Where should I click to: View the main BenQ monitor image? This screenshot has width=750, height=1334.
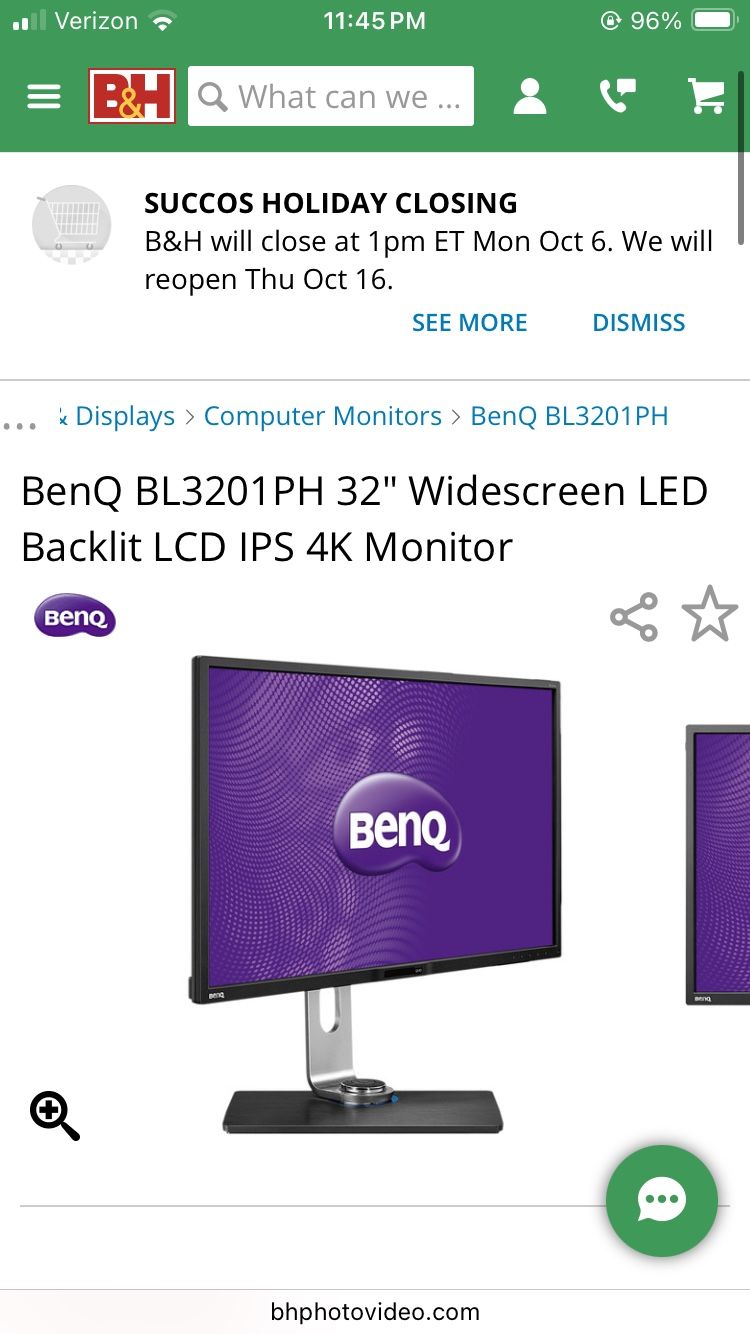pos(375,895)
